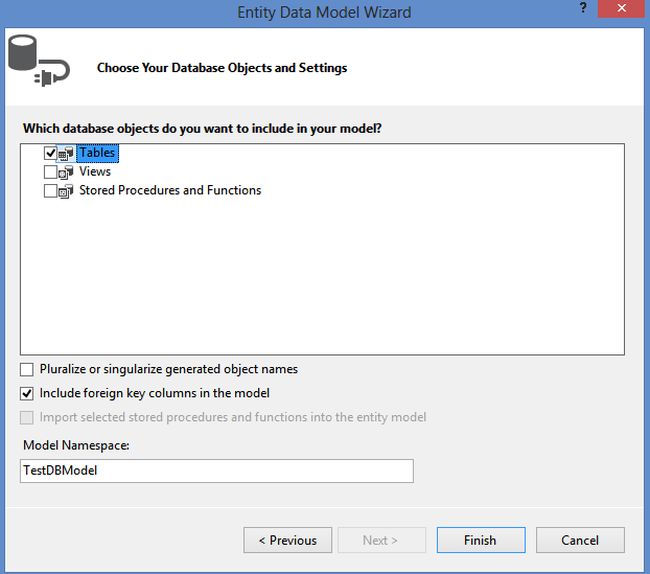Select the Views tree item label
The image size is (650, 574).
point(95,172)
